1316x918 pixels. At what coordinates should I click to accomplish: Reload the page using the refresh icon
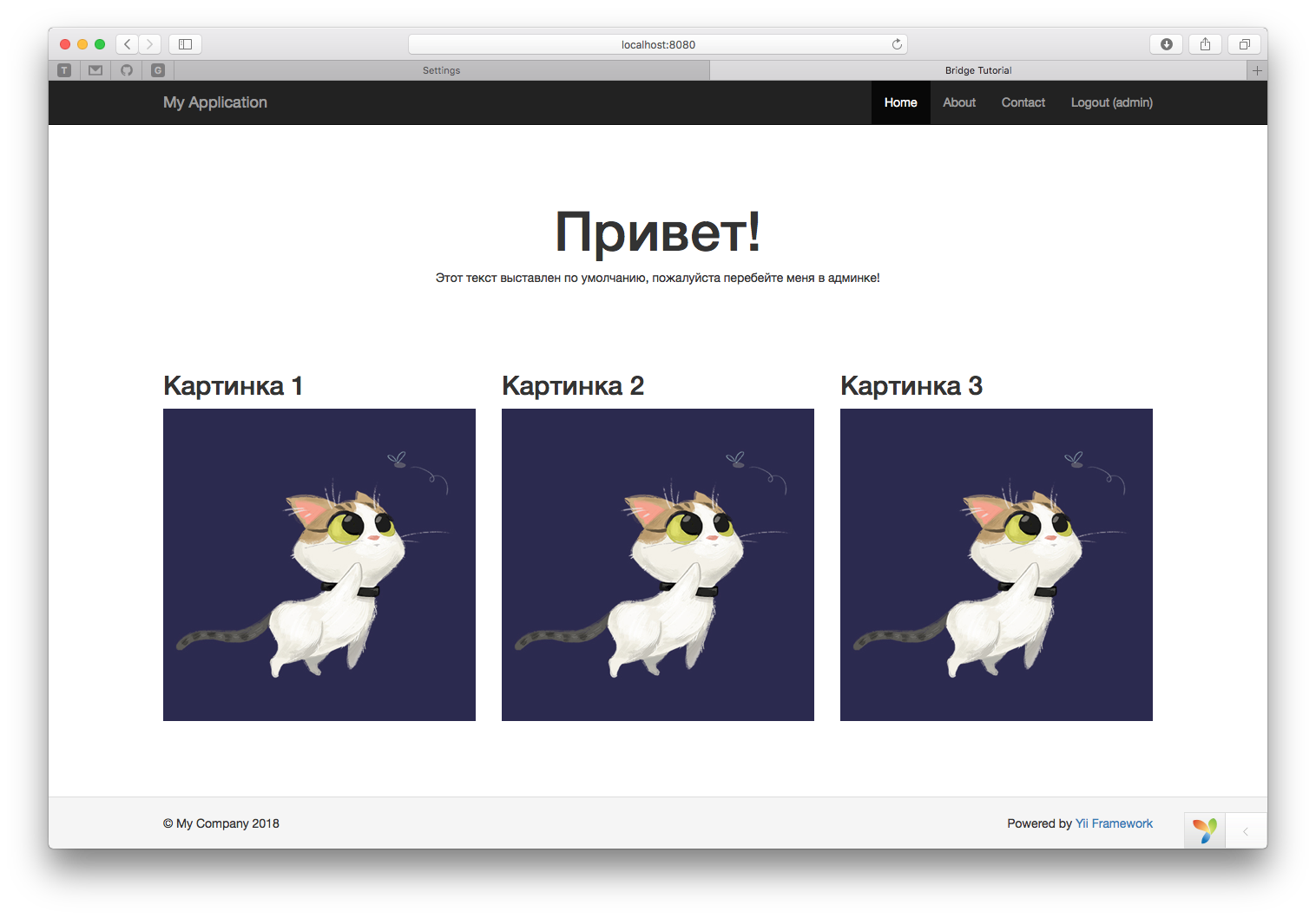pos(897,44)
